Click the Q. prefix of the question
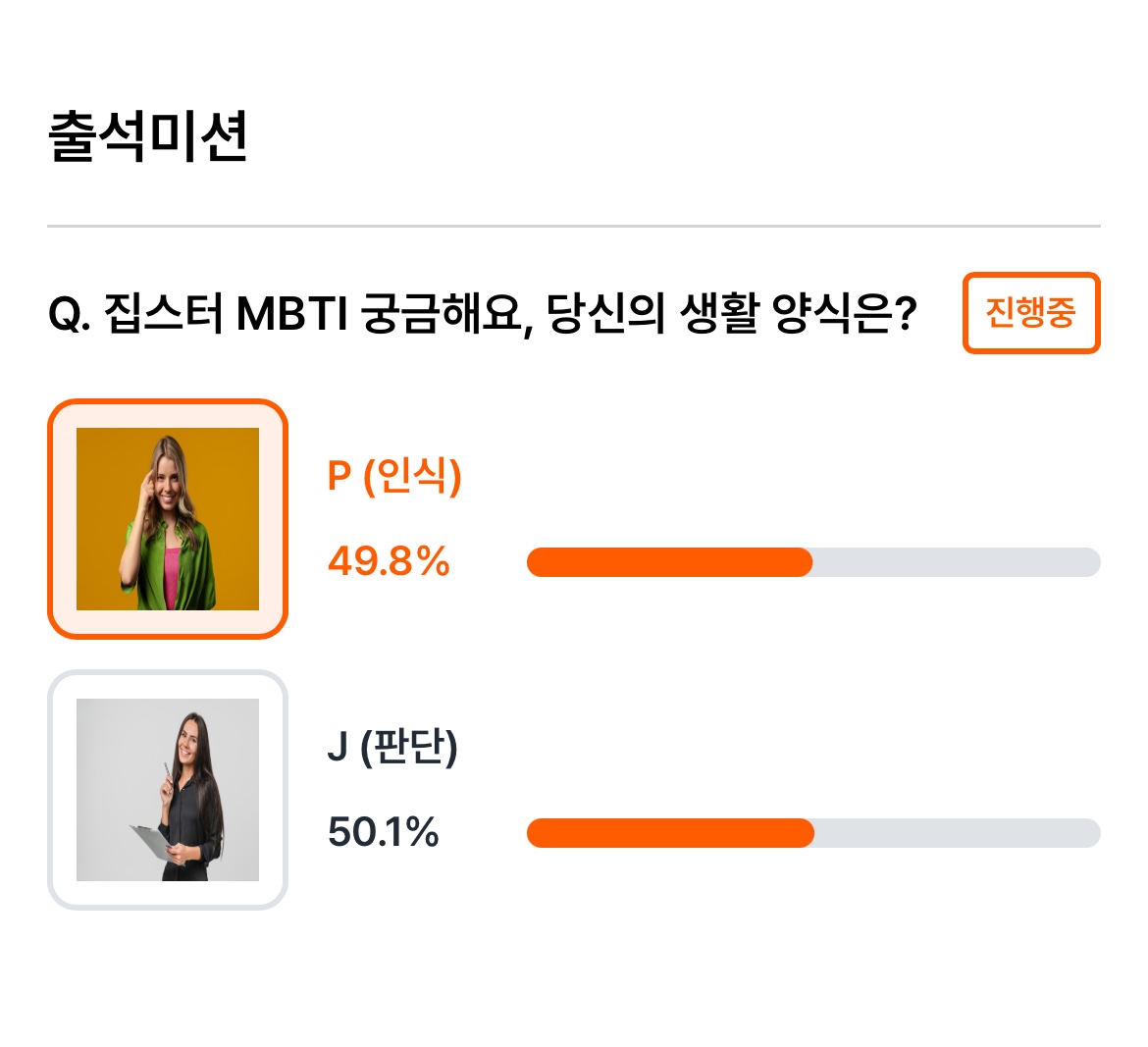Image resolution: width=1148 pixels, height=1047 pixels. click(70, 315)
